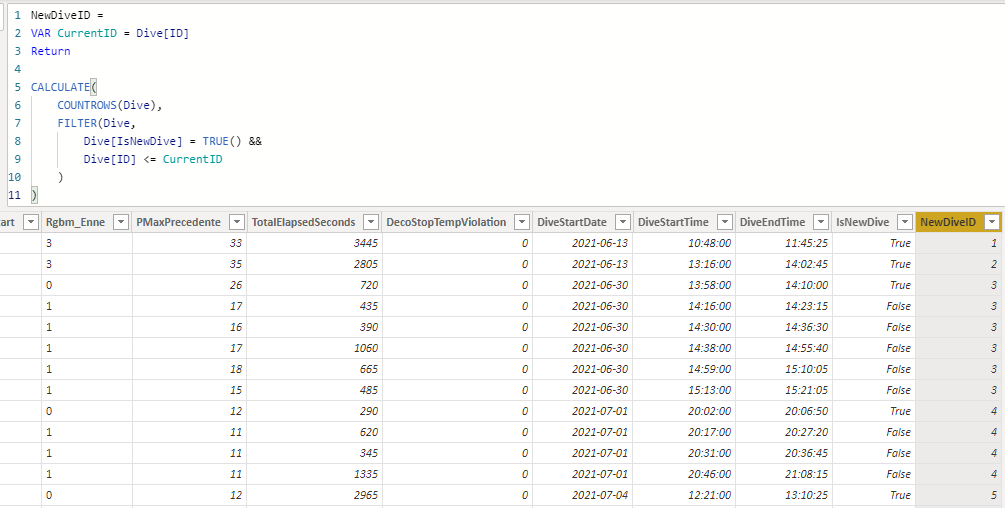Select the DiveStartDate column header

click(572, 222)
